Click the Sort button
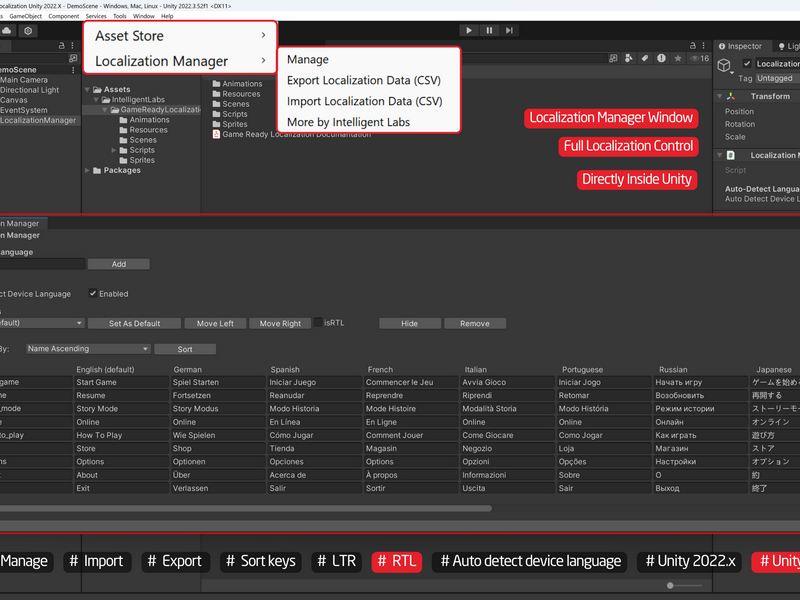This screenshot has width=800, height=600. click(x=185, y=349)
